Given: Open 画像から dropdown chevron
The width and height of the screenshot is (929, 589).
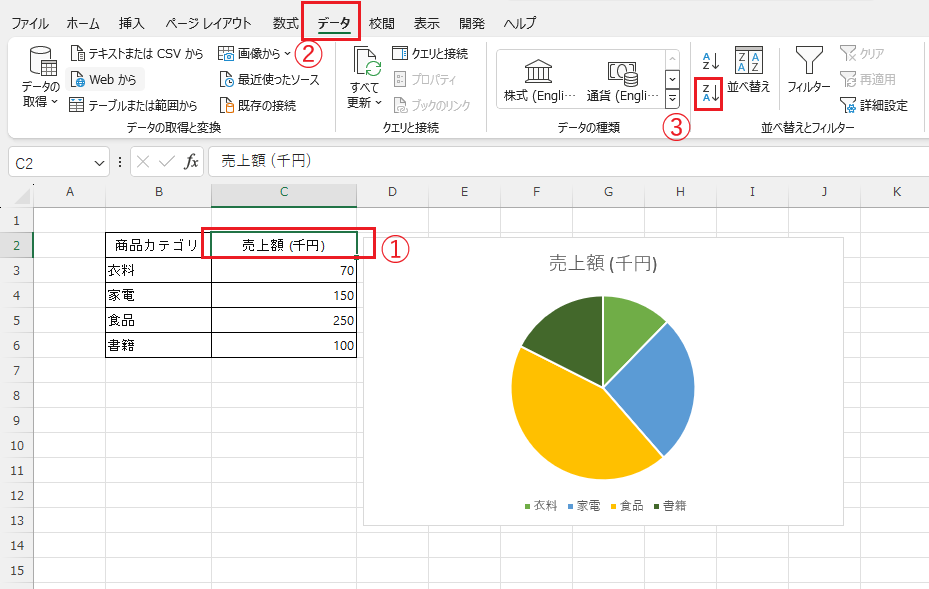Looking at the screenshot, I should coord(287,53).
